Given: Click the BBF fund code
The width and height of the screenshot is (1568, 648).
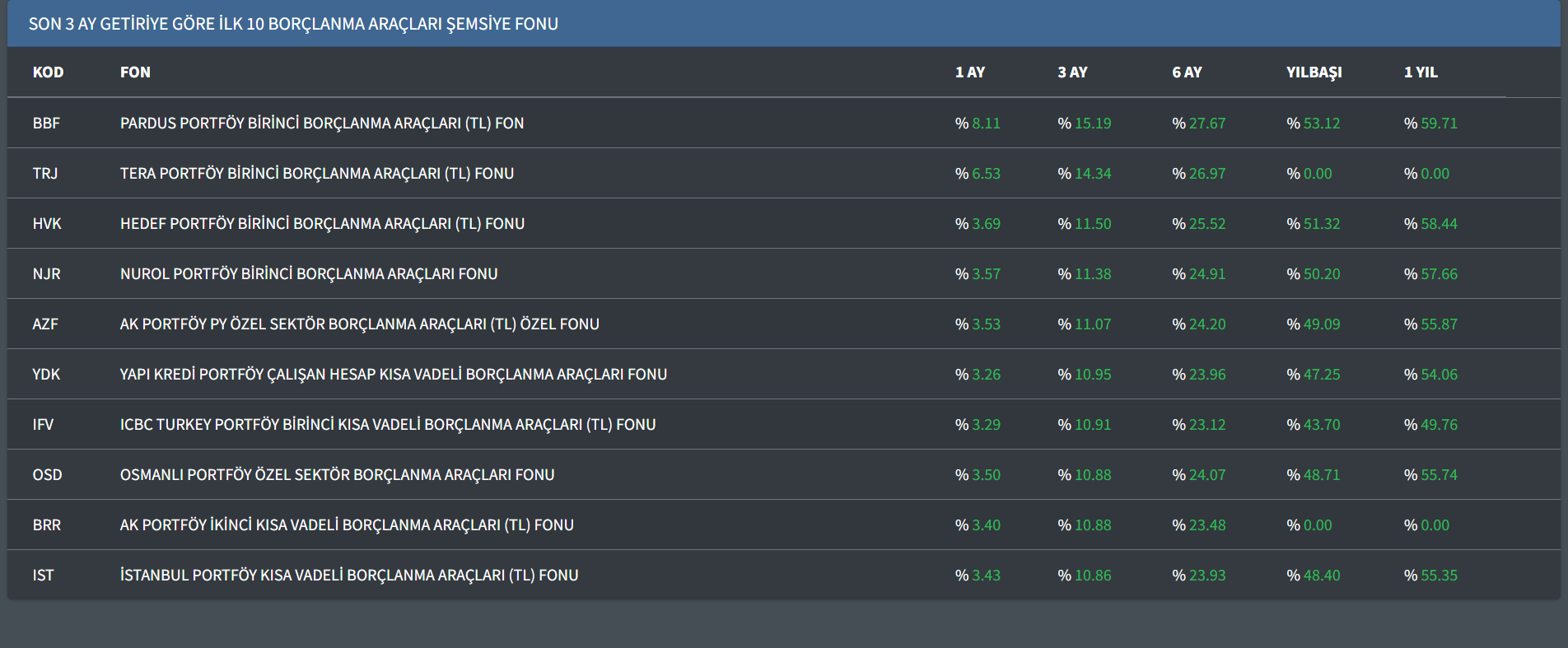Looking at the screenshot, I should pyautogui.click(x=46, y=124).
